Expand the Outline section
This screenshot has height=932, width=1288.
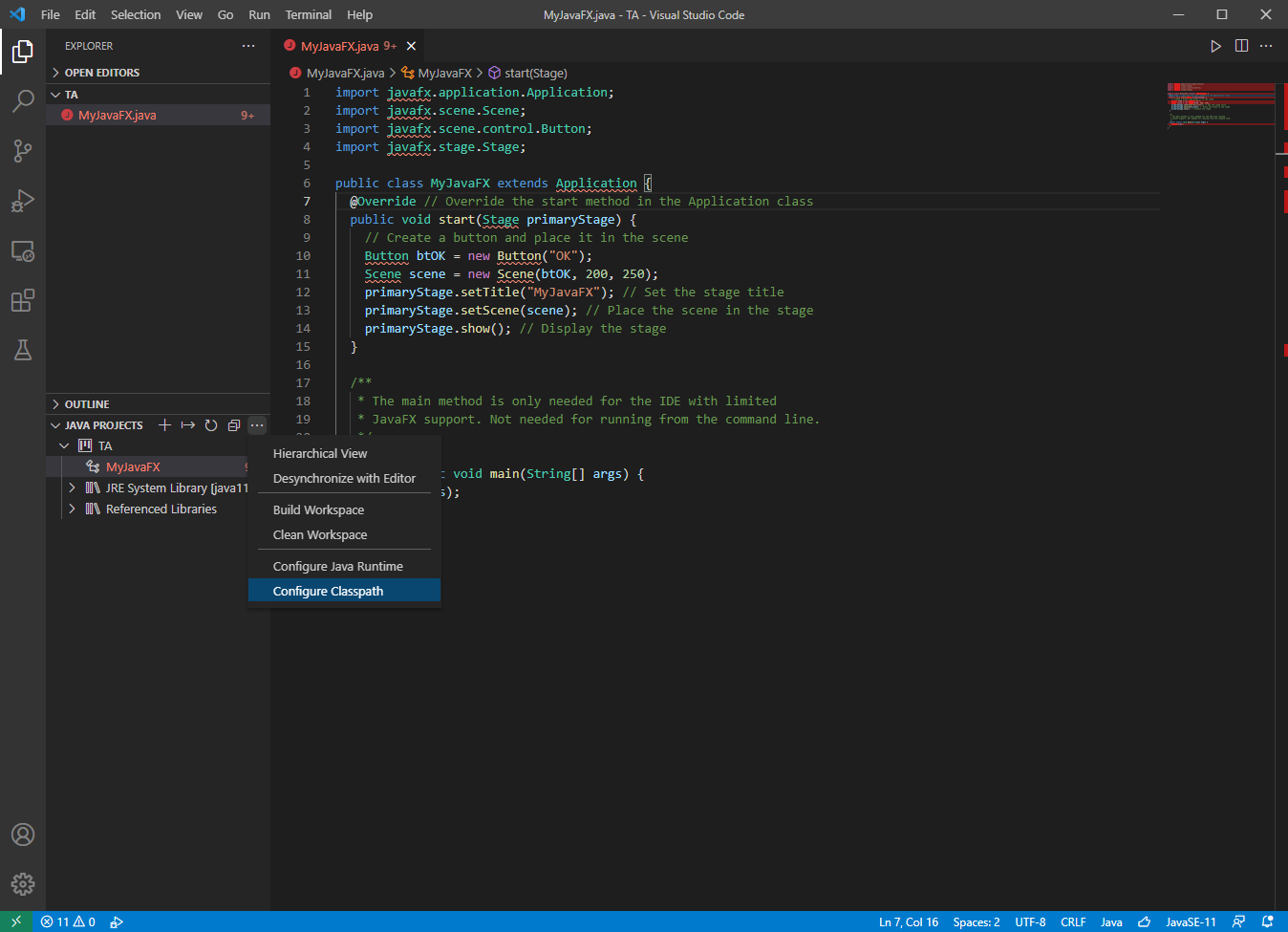click(x=159, y=404)
